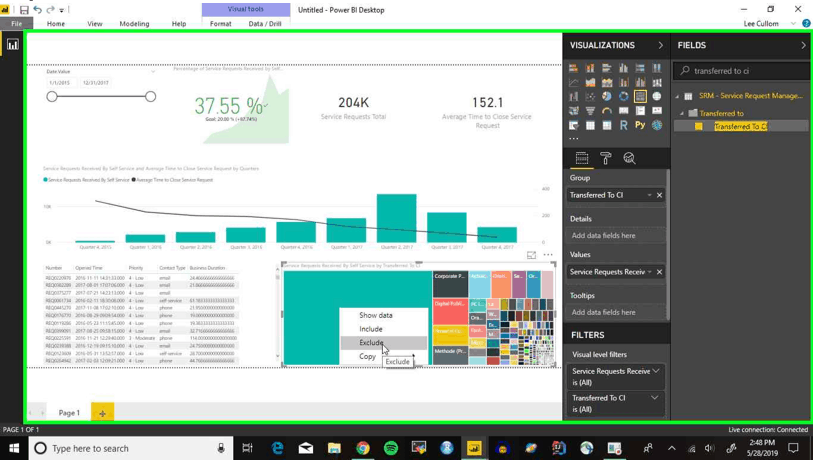816x461 pixels.
Task: Pick the Donut chart visualization
Action: point(623,96)
